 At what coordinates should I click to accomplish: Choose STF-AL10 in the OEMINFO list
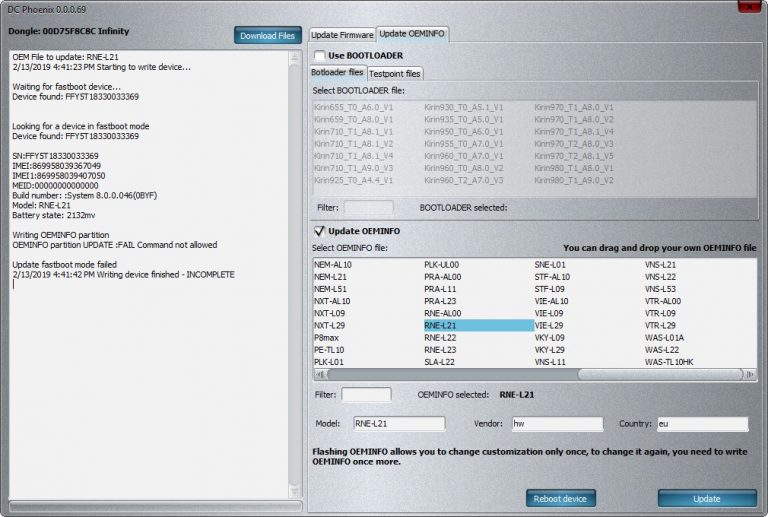coord(552,277)
